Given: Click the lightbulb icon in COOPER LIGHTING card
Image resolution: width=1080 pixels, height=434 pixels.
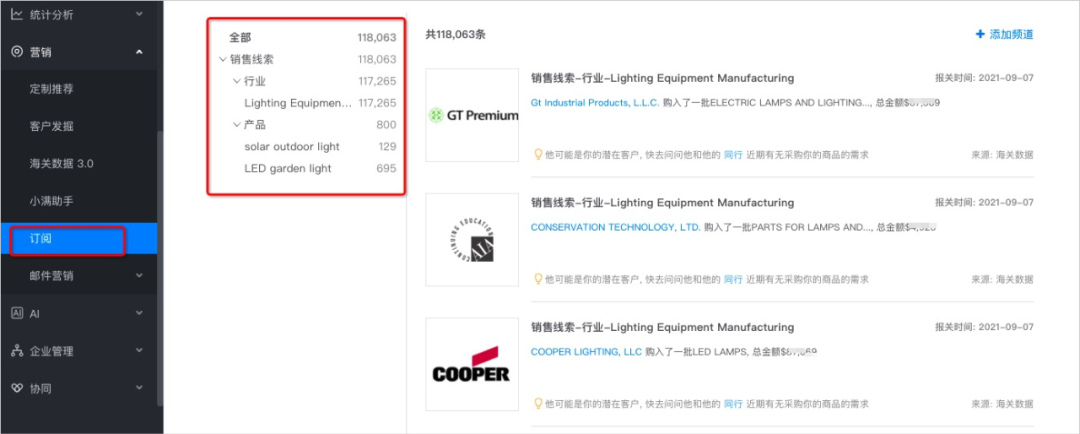Looking at the screenshot, I should 539,404.
